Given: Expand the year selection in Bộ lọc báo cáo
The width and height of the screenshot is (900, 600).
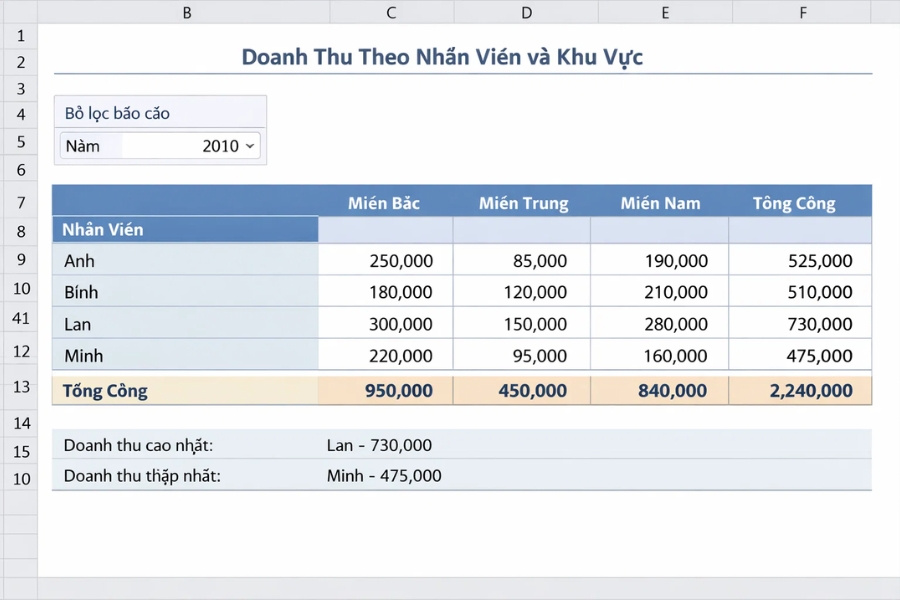Looking at the screenshot, I should [x=249, y=145].
